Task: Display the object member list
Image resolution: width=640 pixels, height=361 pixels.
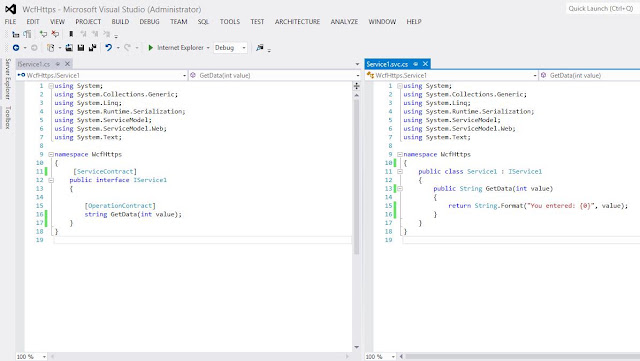Action: click(x=16, y=34)
